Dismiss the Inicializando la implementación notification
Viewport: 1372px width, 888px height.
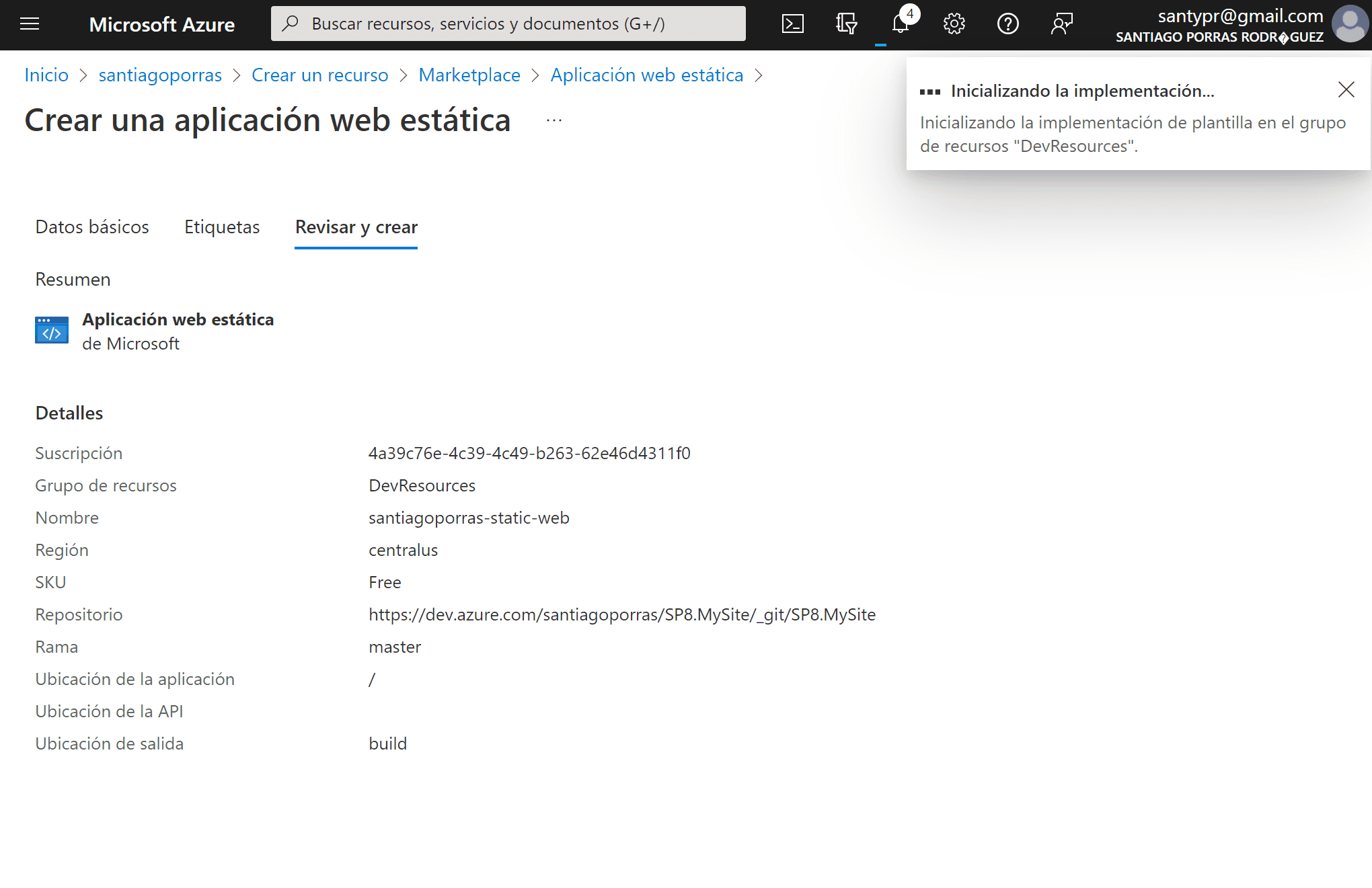(1346, 89)
